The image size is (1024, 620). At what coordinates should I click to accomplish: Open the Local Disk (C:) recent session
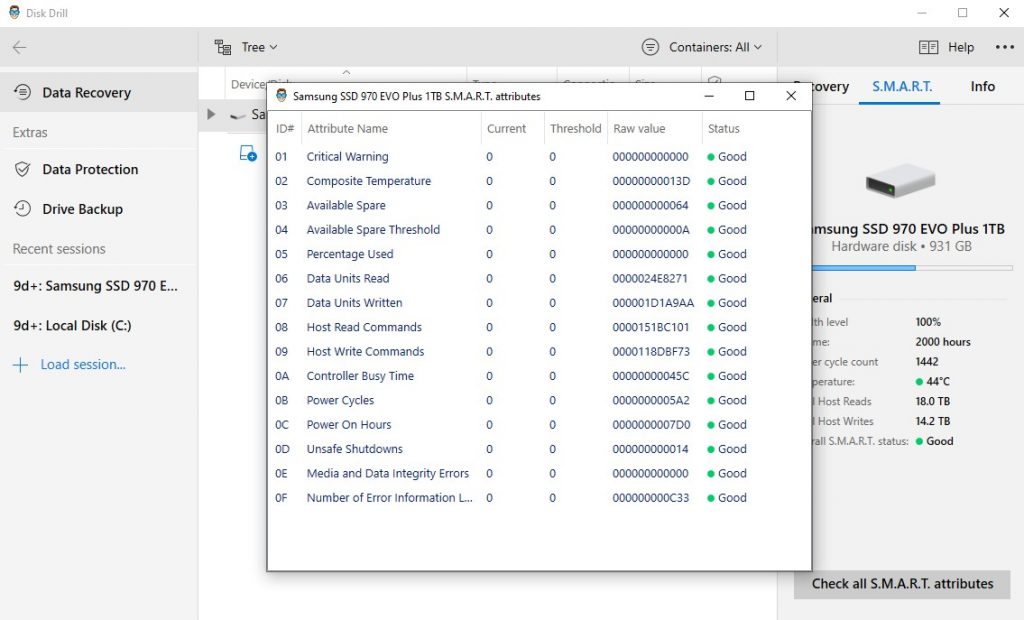coord(72,325)
